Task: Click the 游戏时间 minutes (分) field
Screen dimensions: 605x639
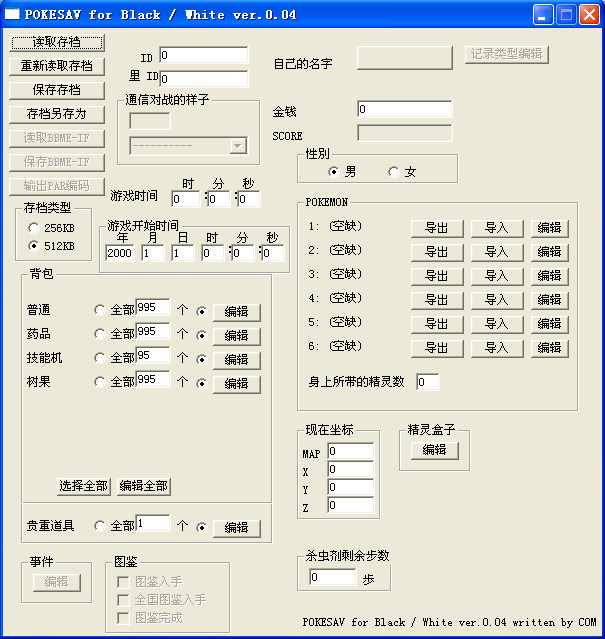Action: click(x=218, y=199)
